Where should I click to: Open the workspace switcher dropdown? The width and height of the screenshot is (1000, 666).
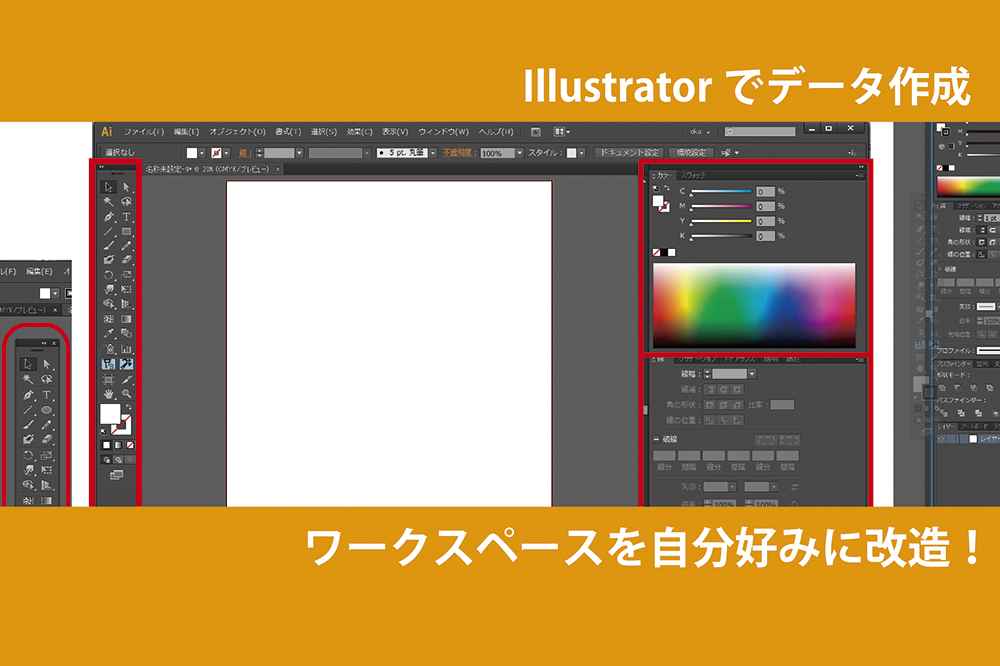[700, 132]
